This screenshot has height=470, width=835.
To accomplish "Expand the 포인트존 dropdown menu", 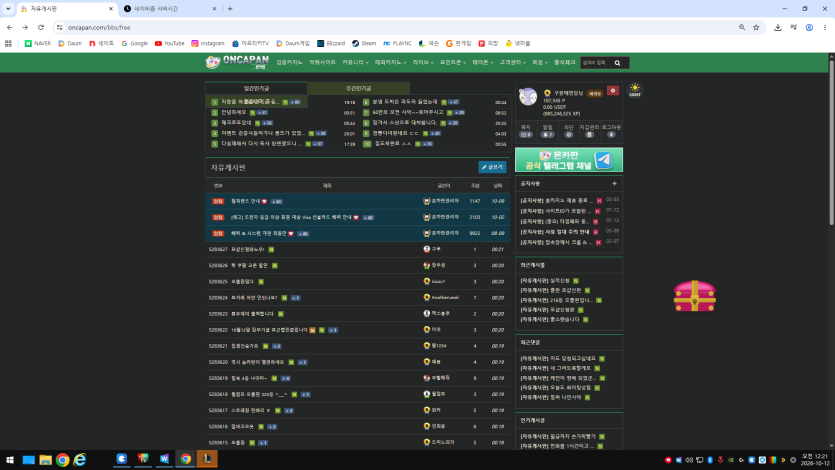I will [x=453, y=63].
